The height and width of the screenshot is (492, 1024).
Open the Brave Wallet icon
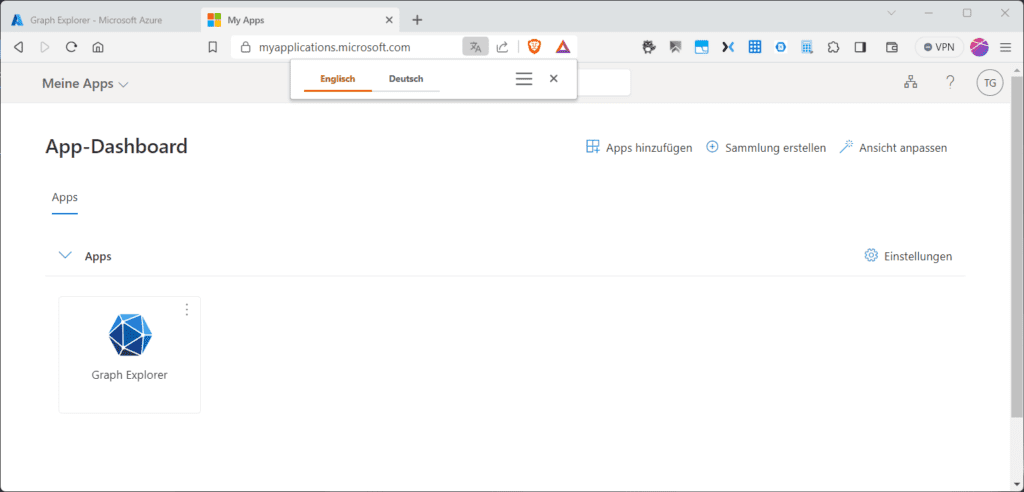[x=892, y=47]
